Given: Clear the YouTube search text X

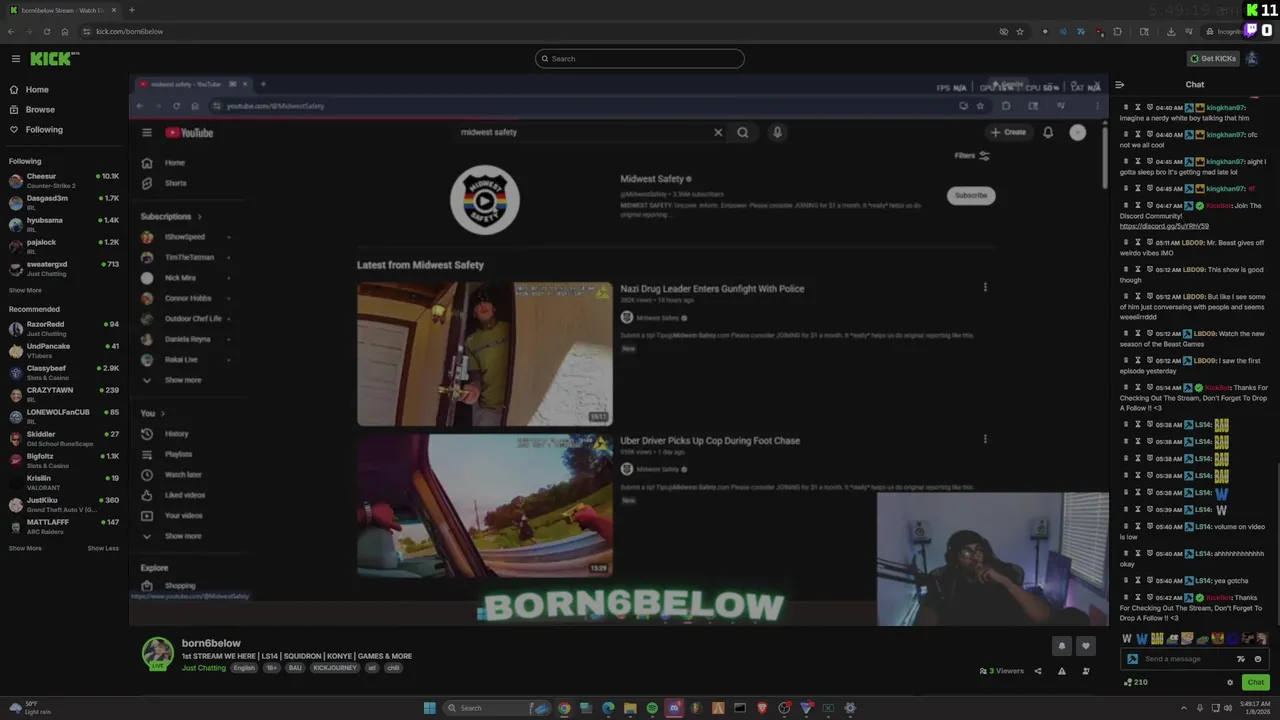Looking at the screenshot, I should (x=718, y=132).
